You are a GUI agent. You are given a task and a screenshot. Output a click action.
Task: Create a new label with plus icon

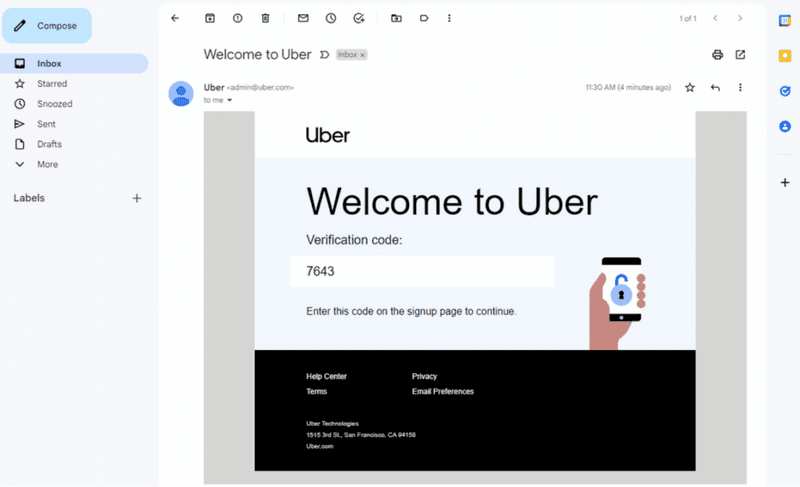point(137,198)
